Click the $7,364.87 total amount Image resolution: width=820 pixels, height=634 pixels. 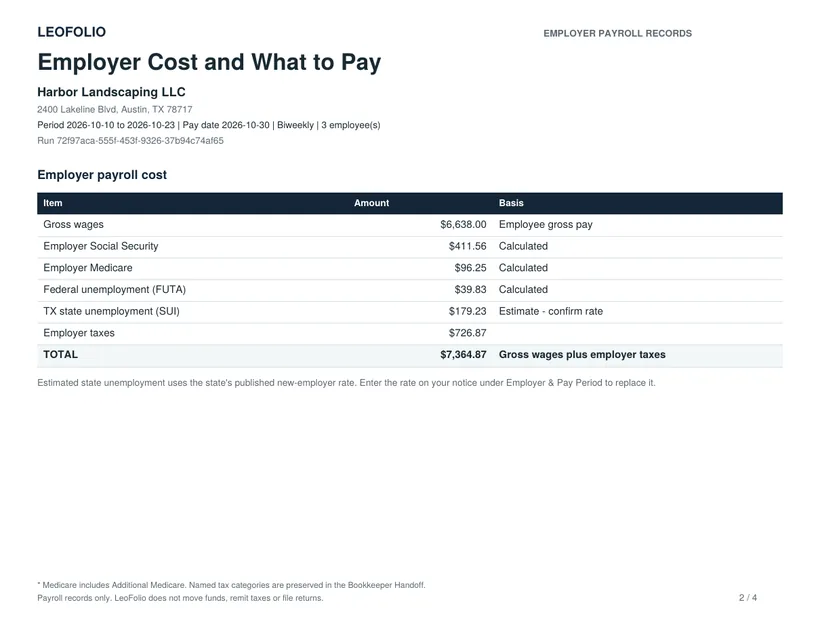tap(463, 355)
